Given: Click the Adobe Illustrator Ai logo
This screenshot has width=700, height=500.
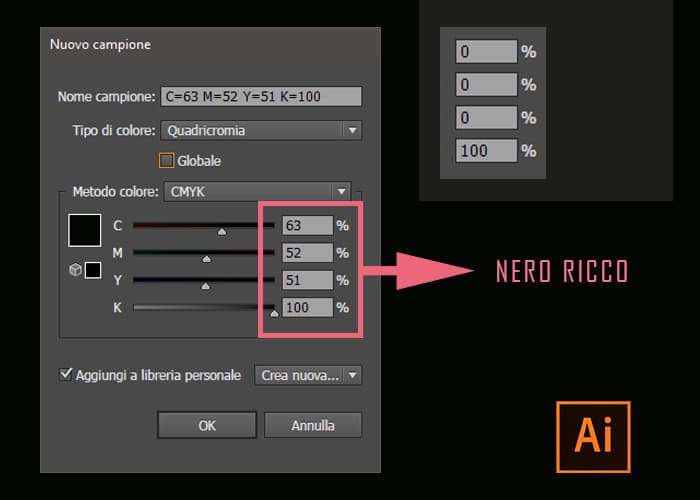Looking at the screenshot, I should click(593, 437).
